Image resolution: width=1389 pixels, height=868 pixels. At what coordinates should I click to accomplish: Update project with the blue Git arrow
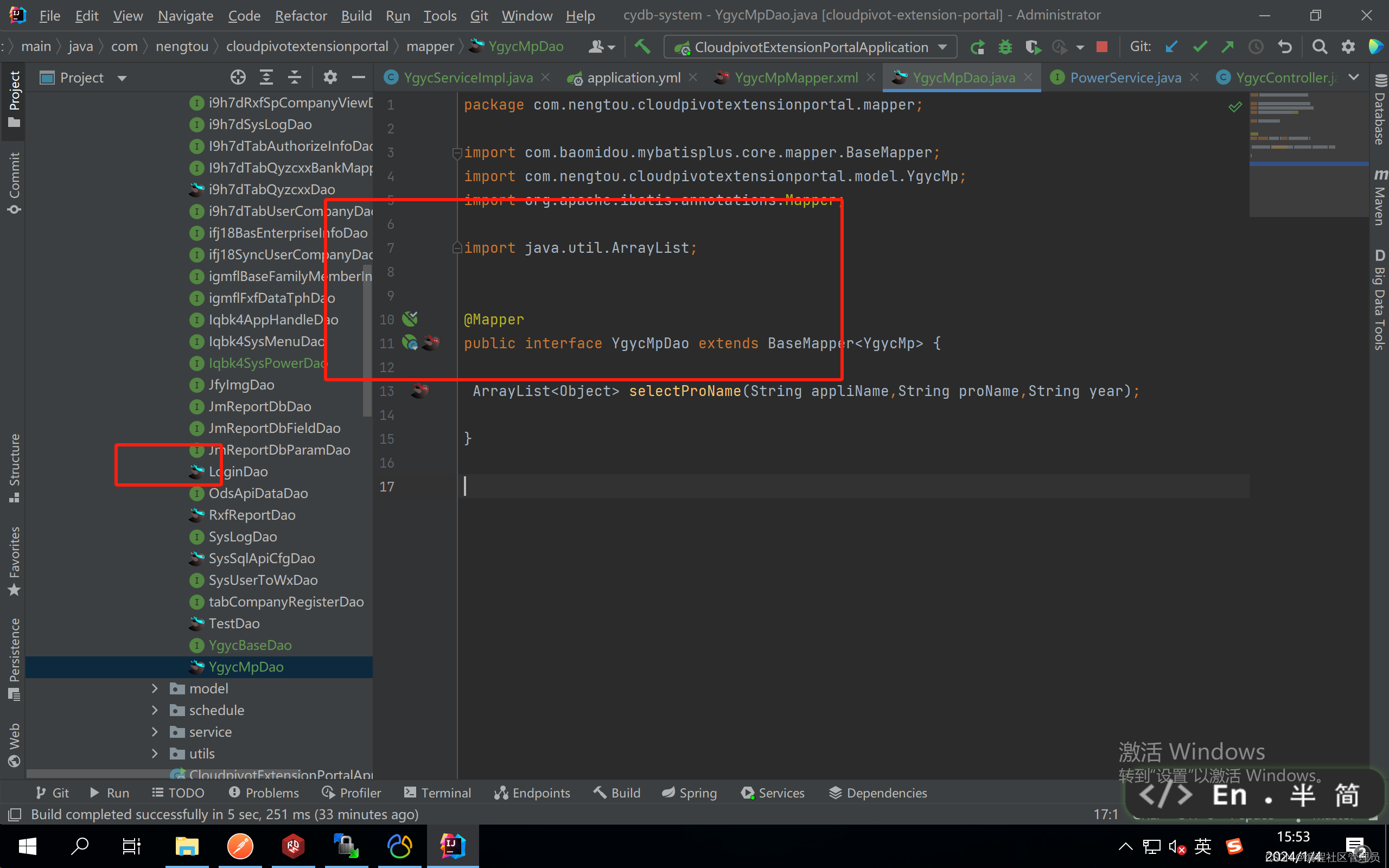click(x=1171, y=47)
